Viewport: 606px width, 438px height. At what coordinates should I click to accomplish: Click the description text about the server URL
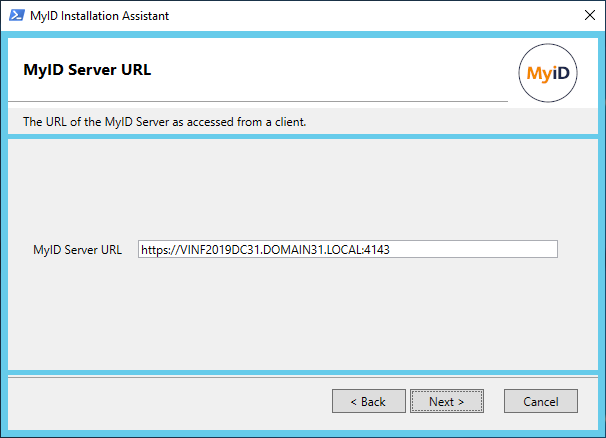pyautogui.click(x=164, y=122)
